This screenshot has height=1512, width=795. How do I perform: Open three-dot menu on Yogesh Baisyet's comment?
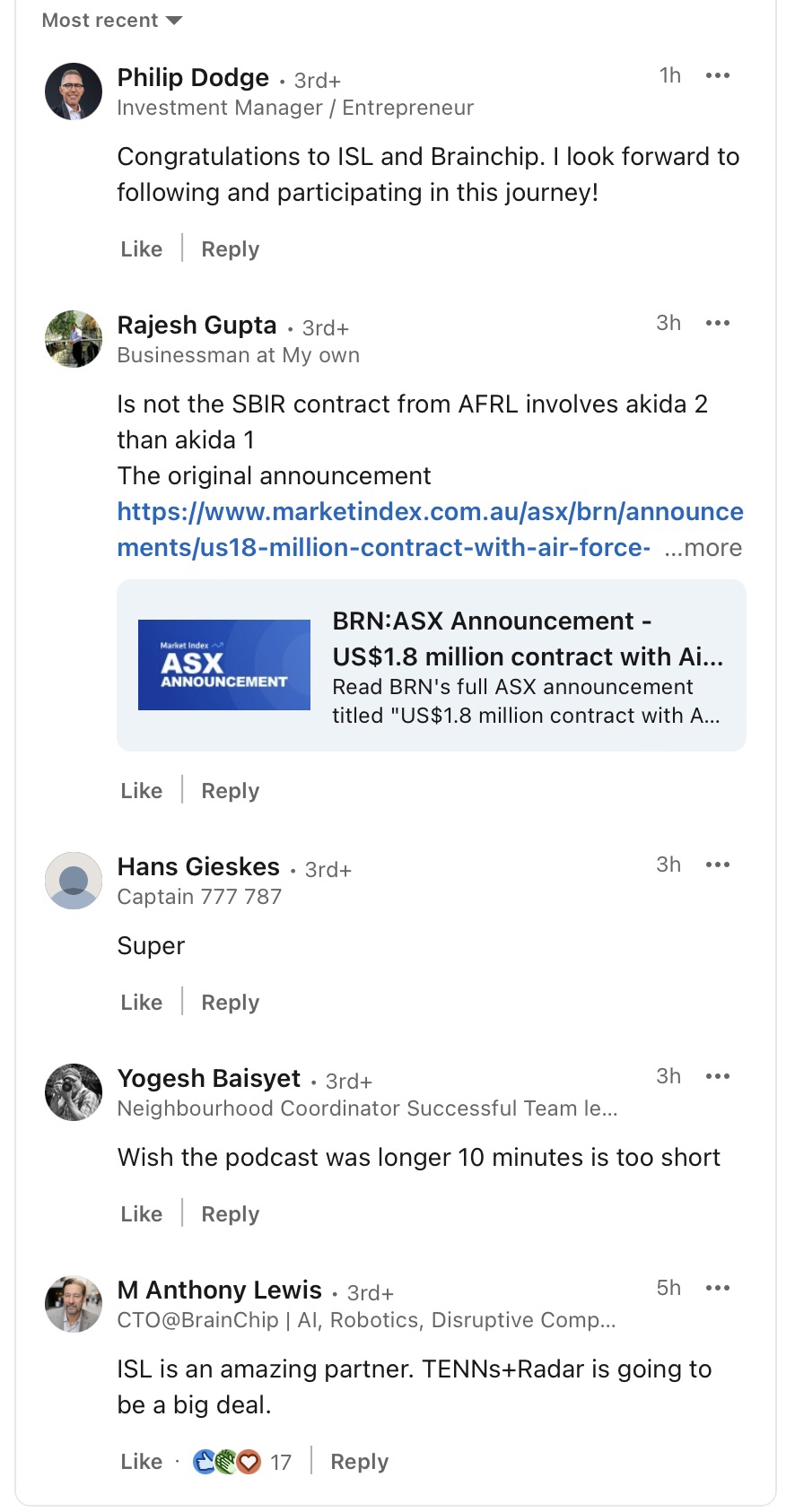(718, 1076)
